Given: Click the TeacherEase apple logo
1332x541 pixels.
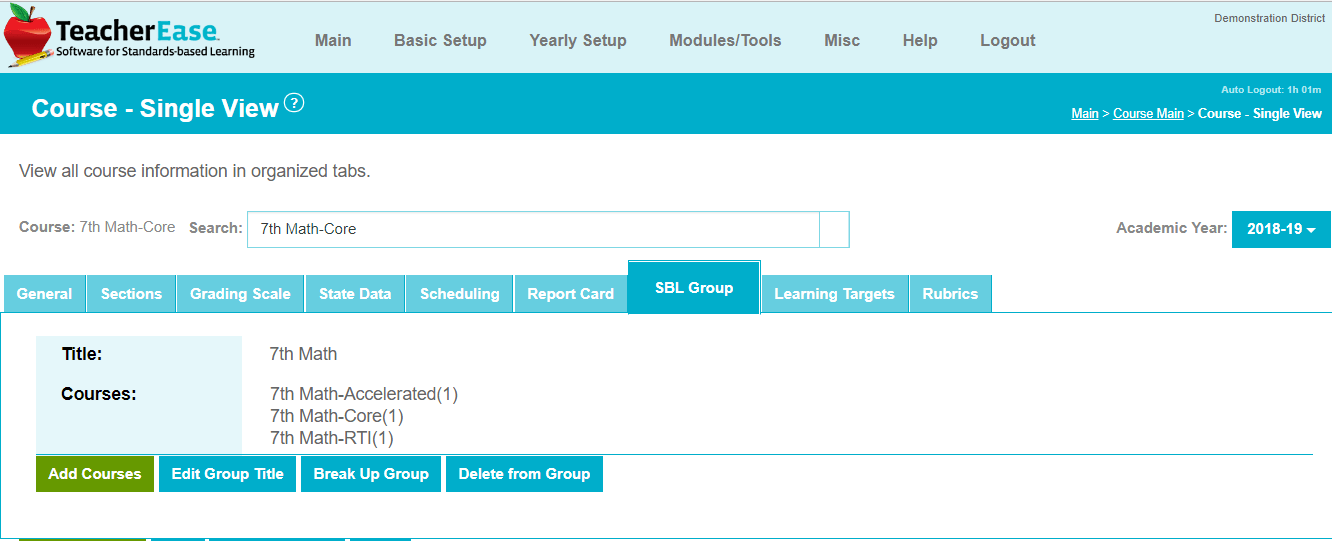Looking at the screenshot, I should click(28, 36).
